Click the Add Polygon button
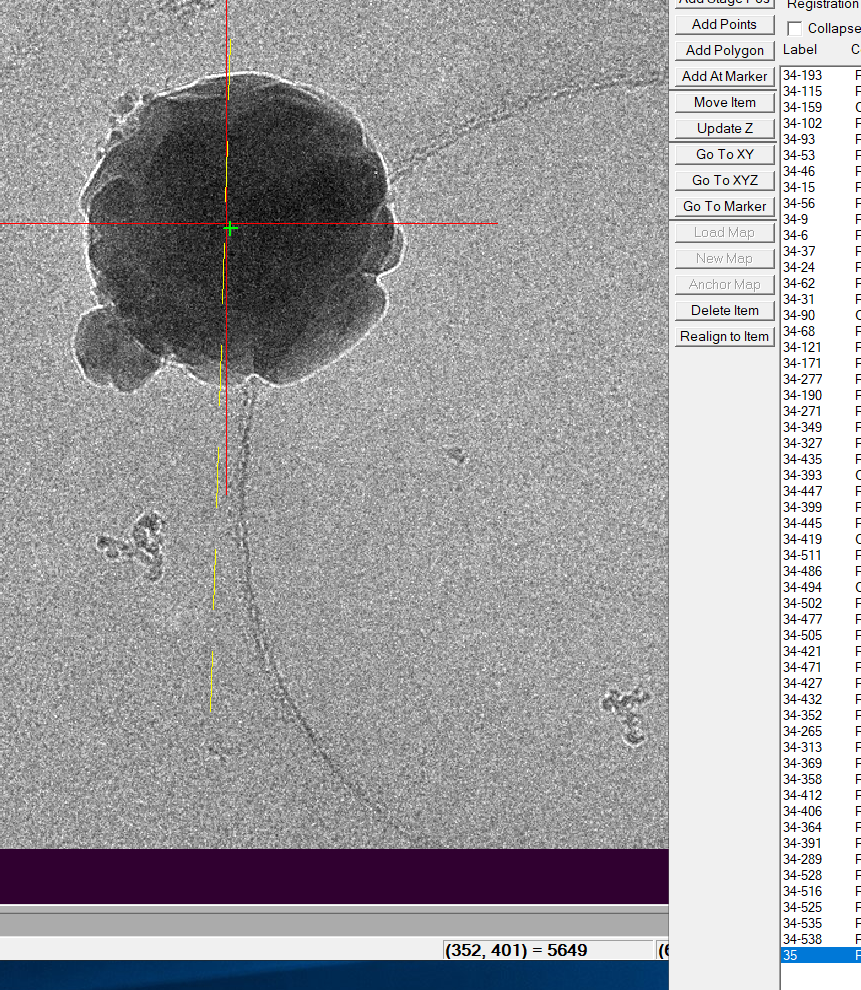The width and height of the screenshot is (861, 990). coord(724,51)
